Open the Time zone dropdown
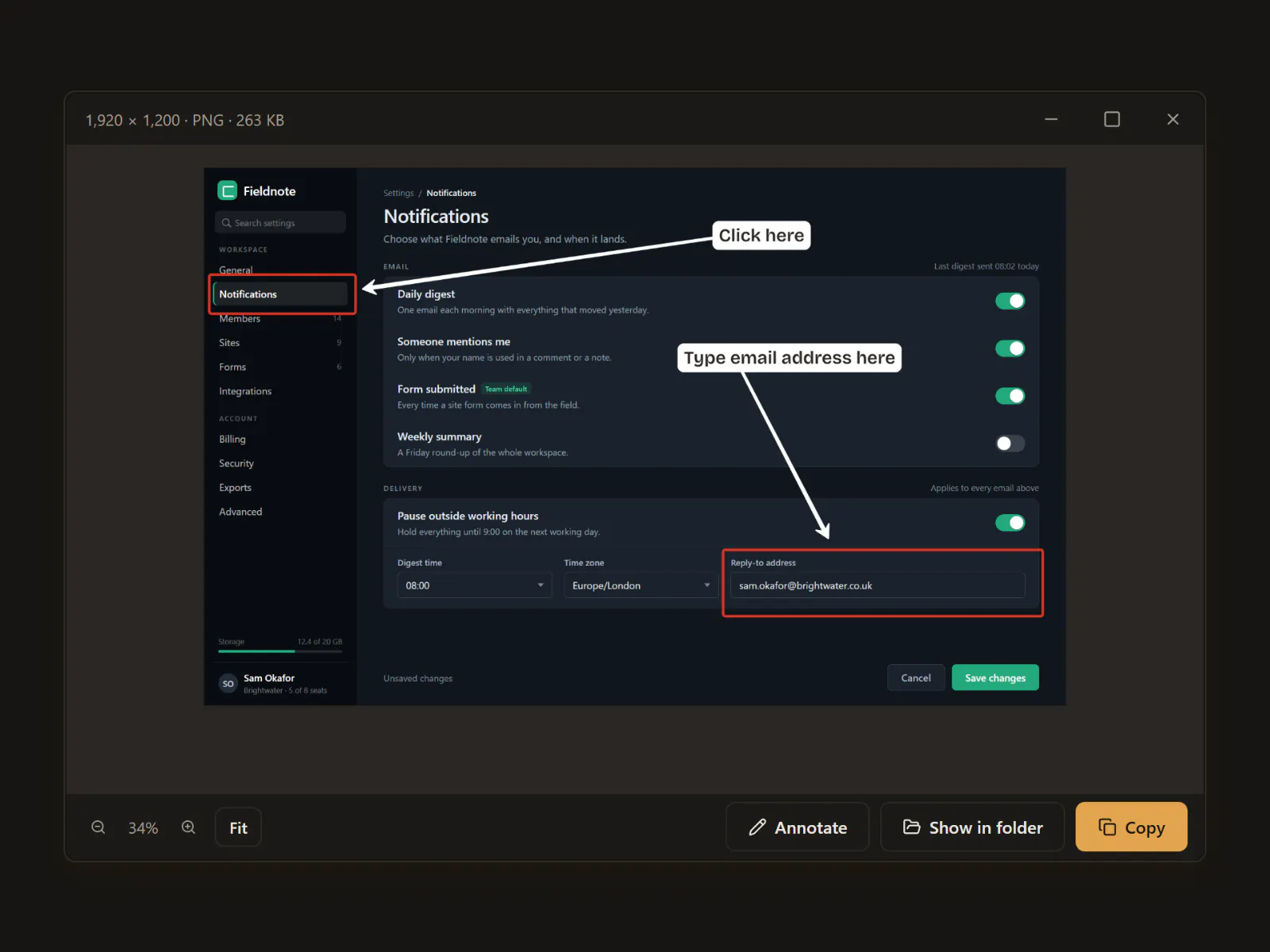 click(x=641, y=585)
